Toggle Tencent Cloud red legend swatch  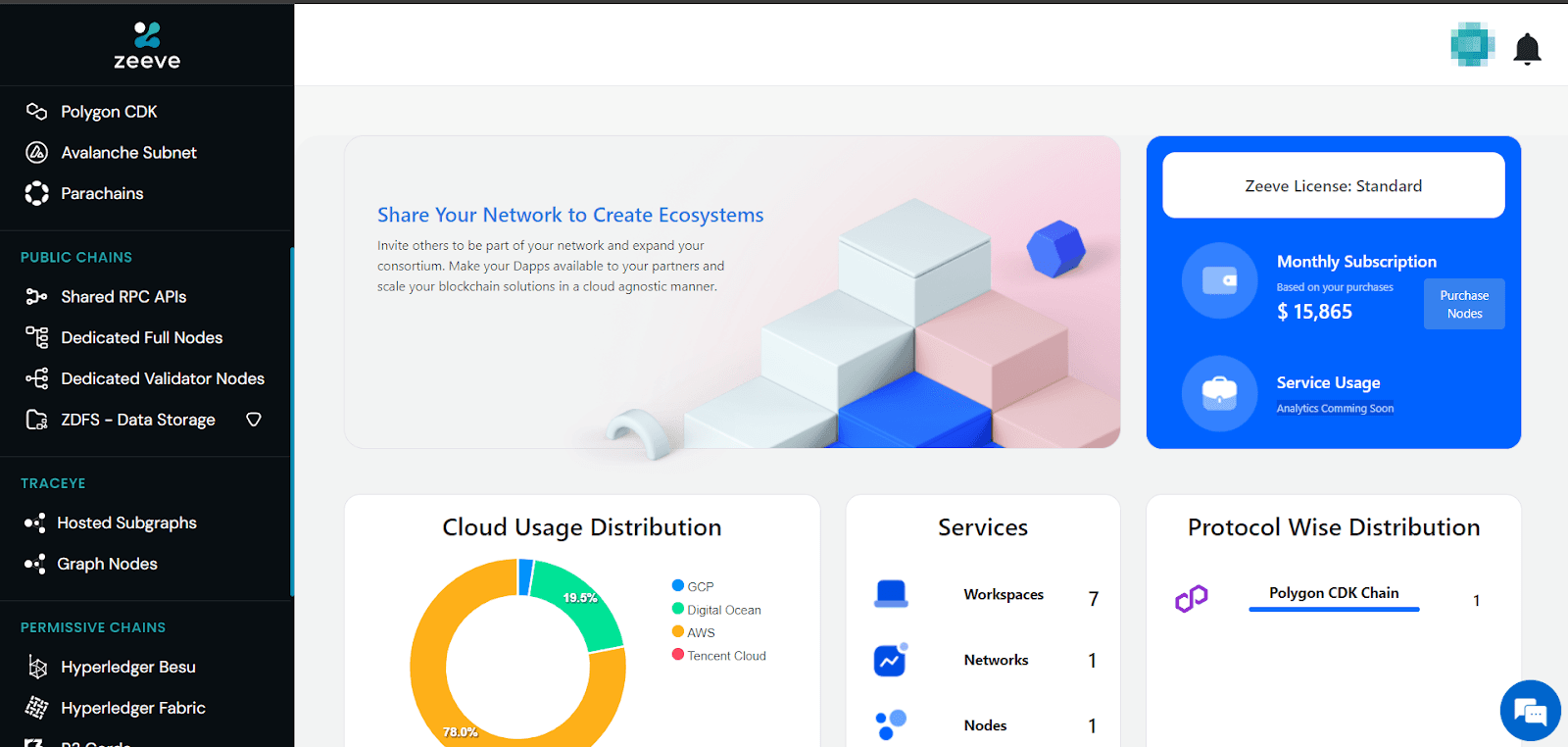pos(677,655)
